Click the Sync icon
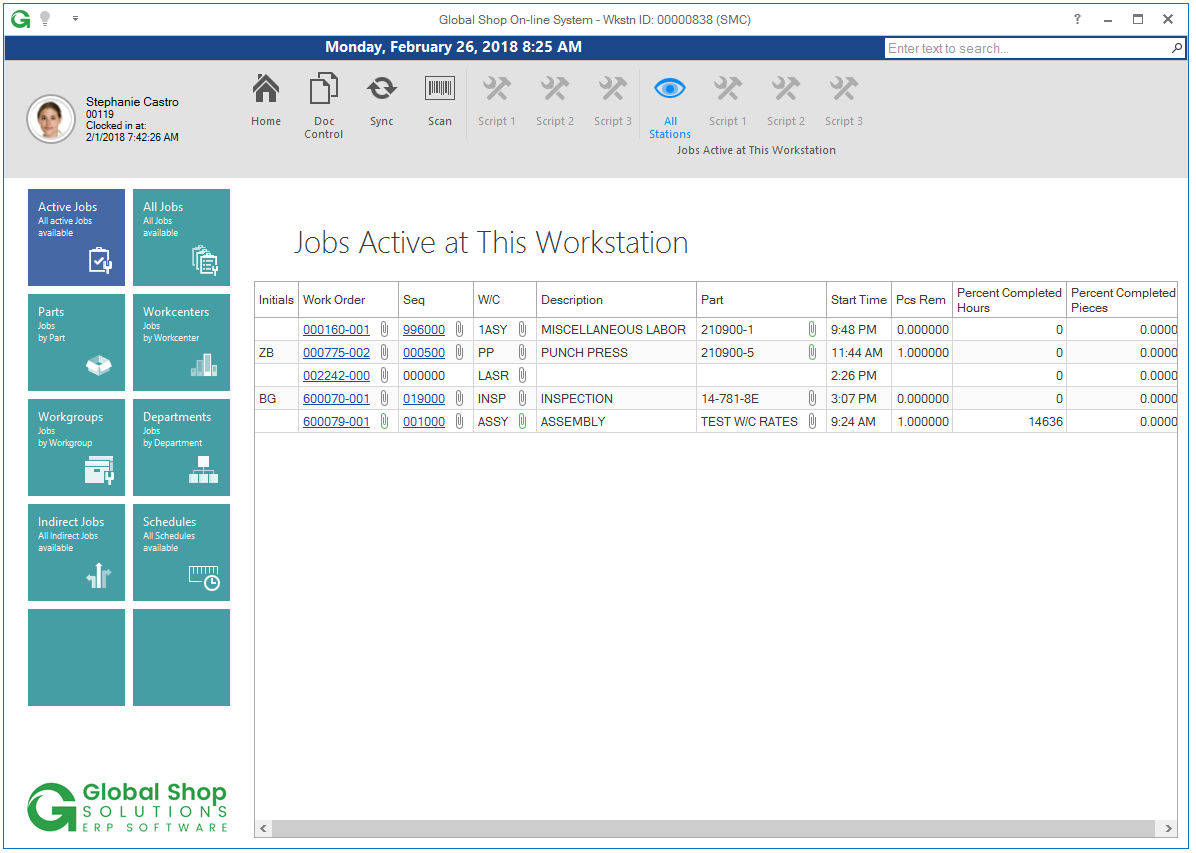This screenshot has height=853, width=1196. [381, 97]
